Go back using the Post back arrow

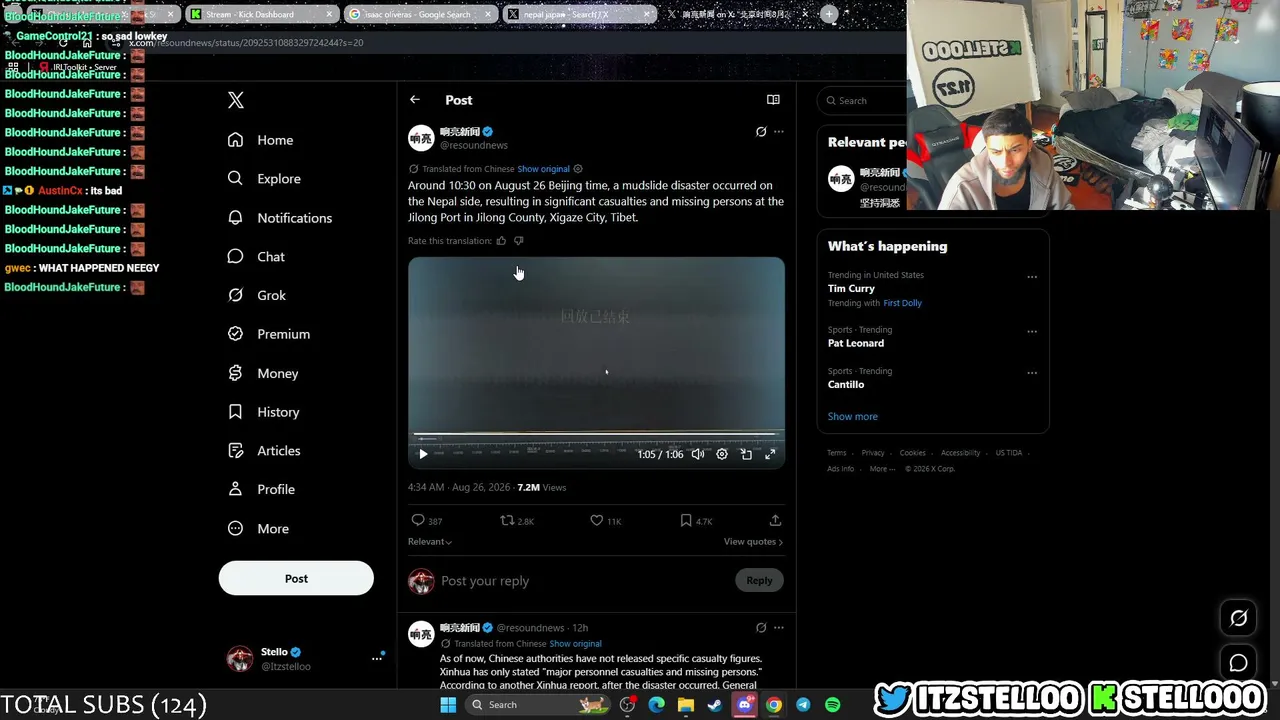(415, 100)
